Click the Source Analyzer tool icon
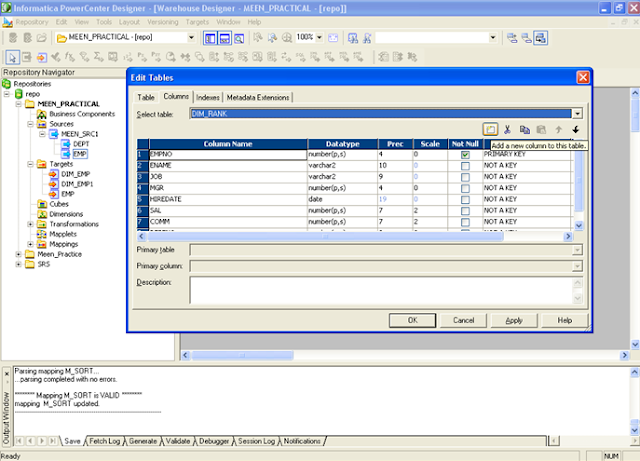 coord(512,38)
